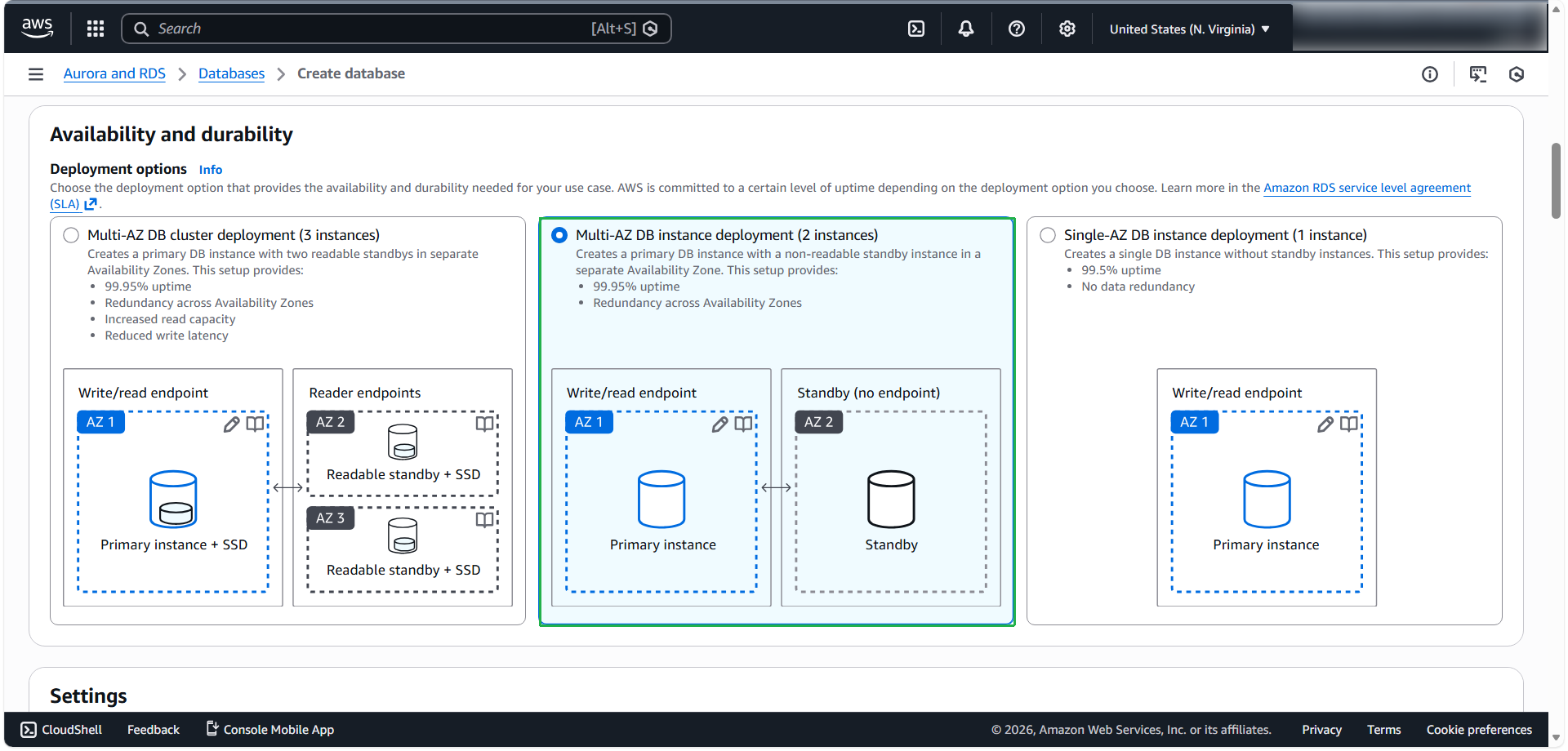1568x751 pixels.
Task: Open the info panel icon under the top bar
Action: click(x=1430, y=74)
